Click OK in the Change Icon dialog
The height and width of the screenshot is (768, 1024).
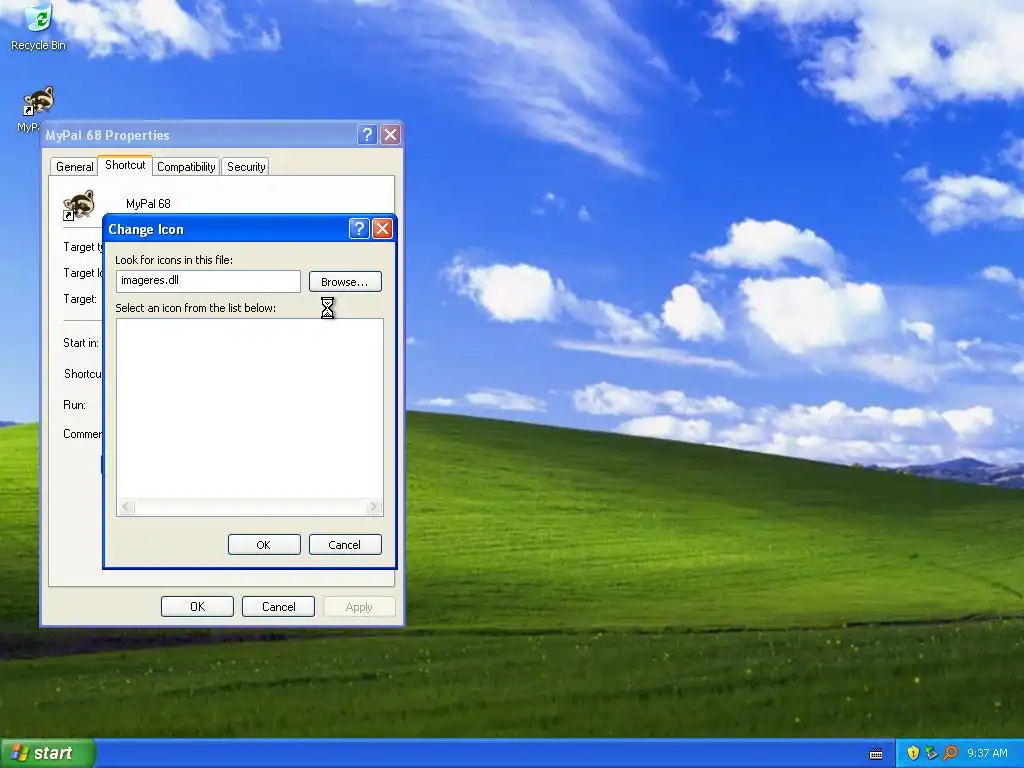pos(264,545)
